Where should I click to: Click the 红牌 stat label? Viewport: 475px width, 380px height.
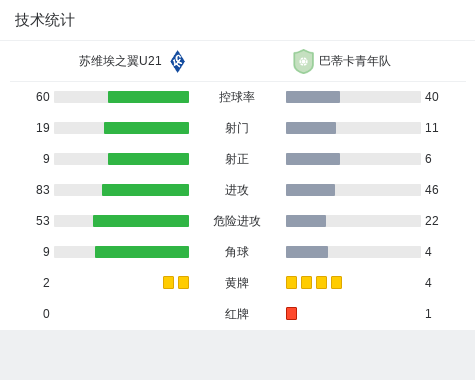click(237, 314)
